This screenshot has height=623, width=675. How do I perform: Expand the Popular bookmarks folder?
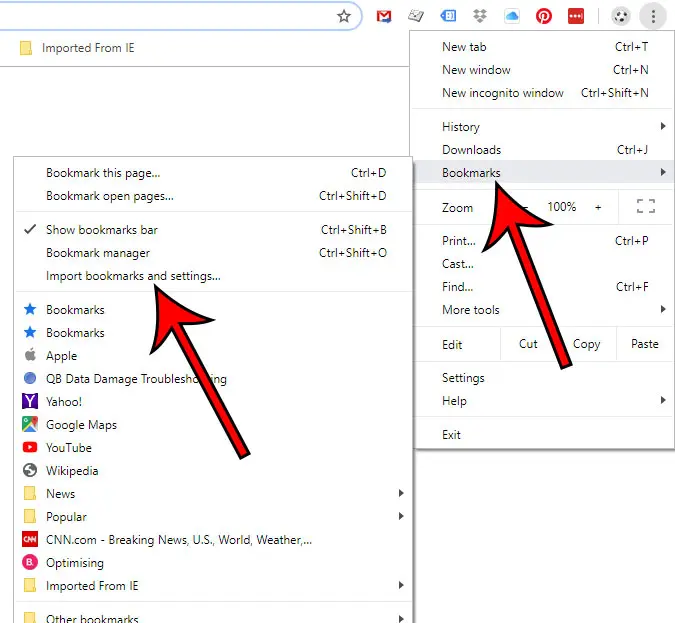click(x=66, y=517)
